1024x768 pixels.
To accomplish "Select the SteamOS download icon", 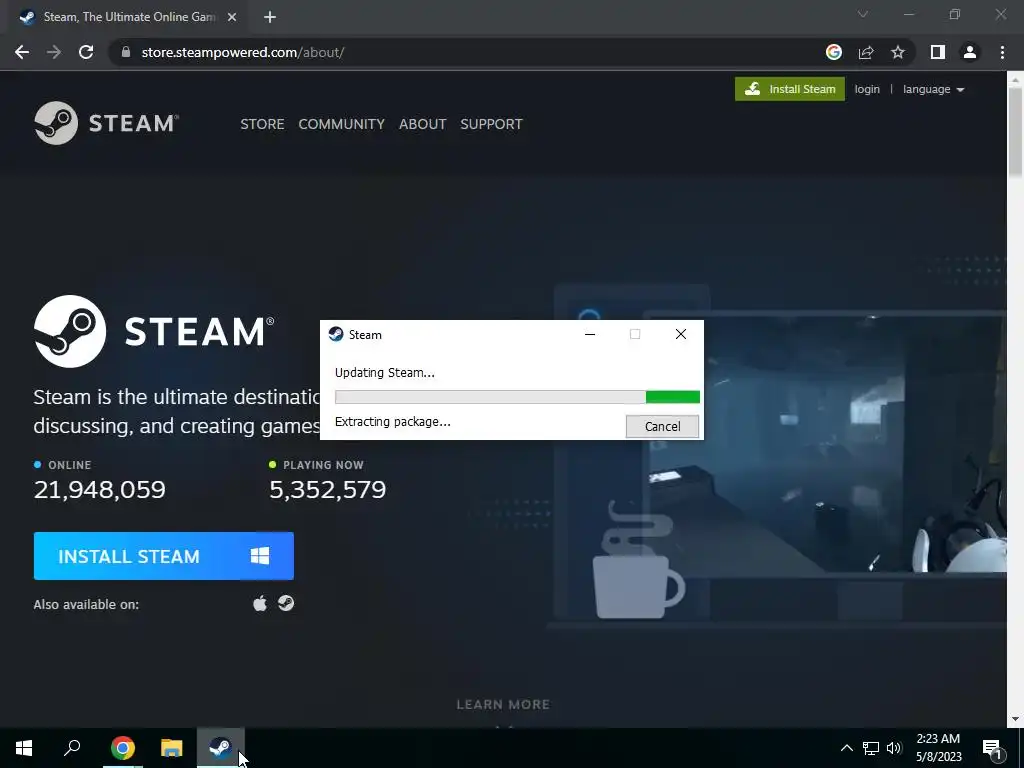I will [x=286, y=603].
